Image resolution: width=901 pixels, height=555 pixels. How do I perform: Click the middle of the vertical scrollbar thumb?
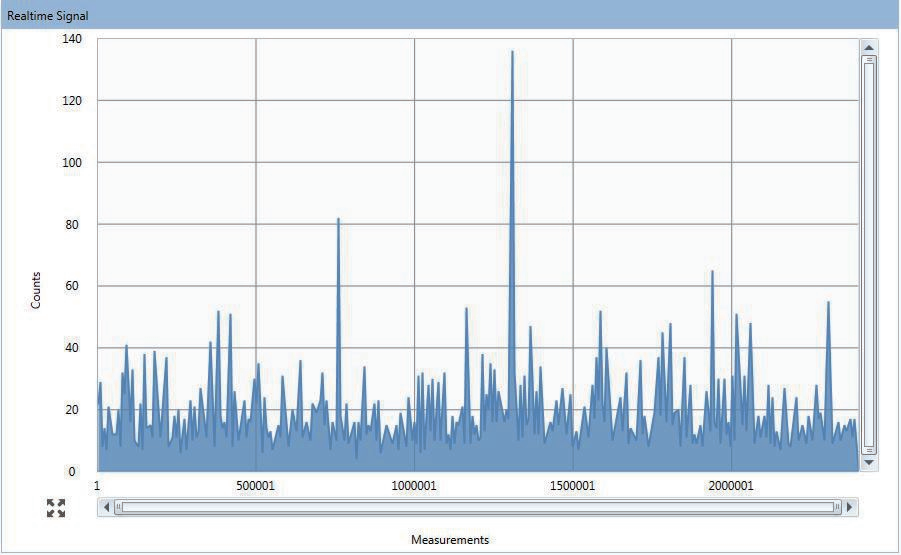[869, 255]
